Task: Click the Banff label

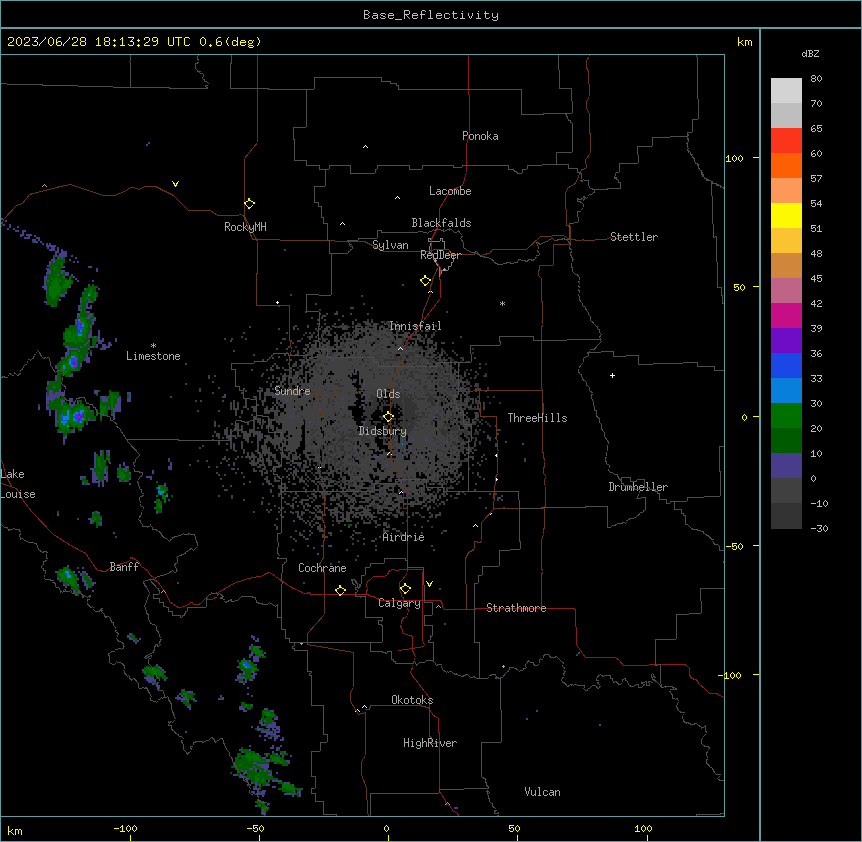Action: point(124,567)
